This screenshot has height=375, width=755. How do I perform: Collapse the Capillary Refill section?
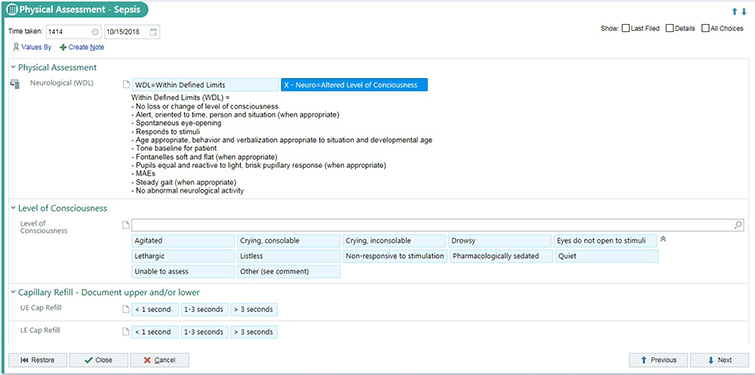(13, 292)
